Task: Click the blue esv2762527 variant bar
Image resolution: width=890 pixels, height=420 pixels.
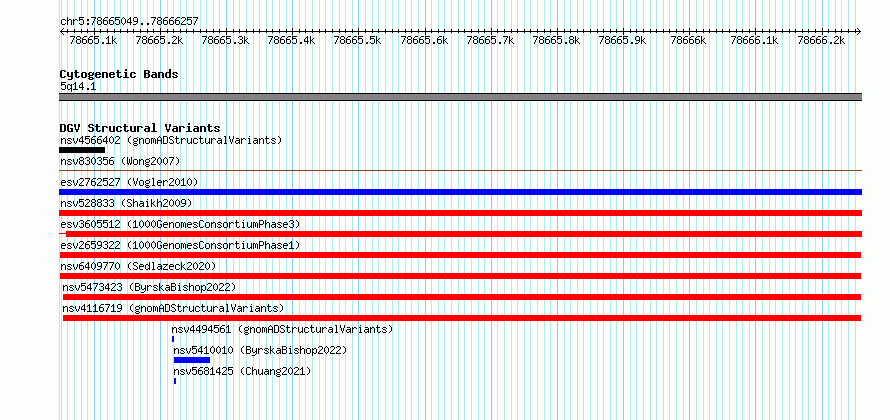Action: [x=461, y=192]
